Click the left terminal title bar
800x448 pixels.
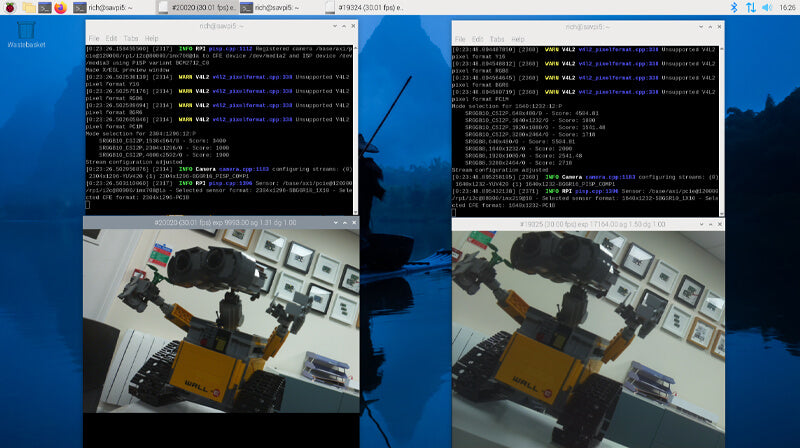(x=221, y=26)
